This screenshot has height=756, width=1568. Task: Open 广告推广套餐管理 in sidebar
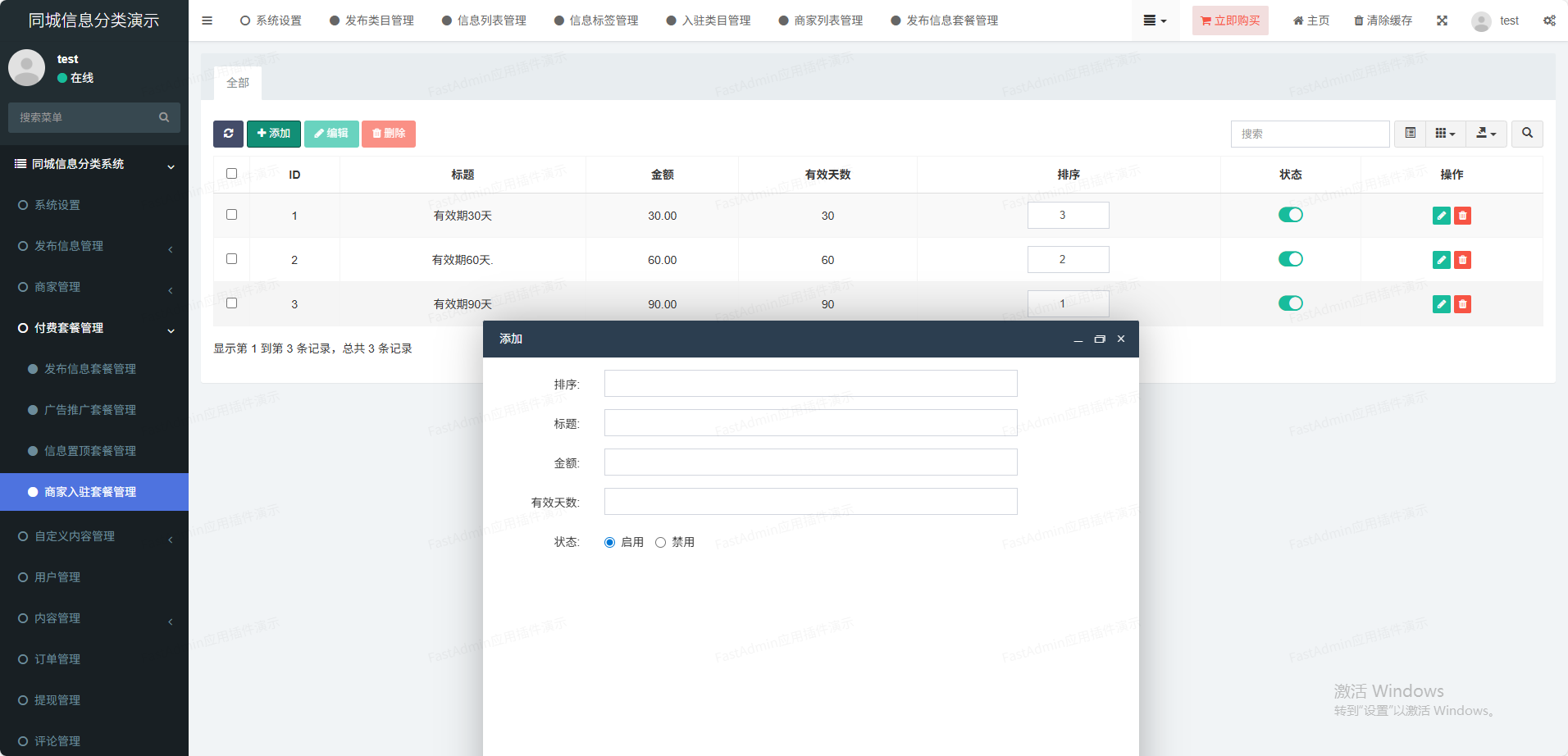pyautogui.click(x=90, y=410)
